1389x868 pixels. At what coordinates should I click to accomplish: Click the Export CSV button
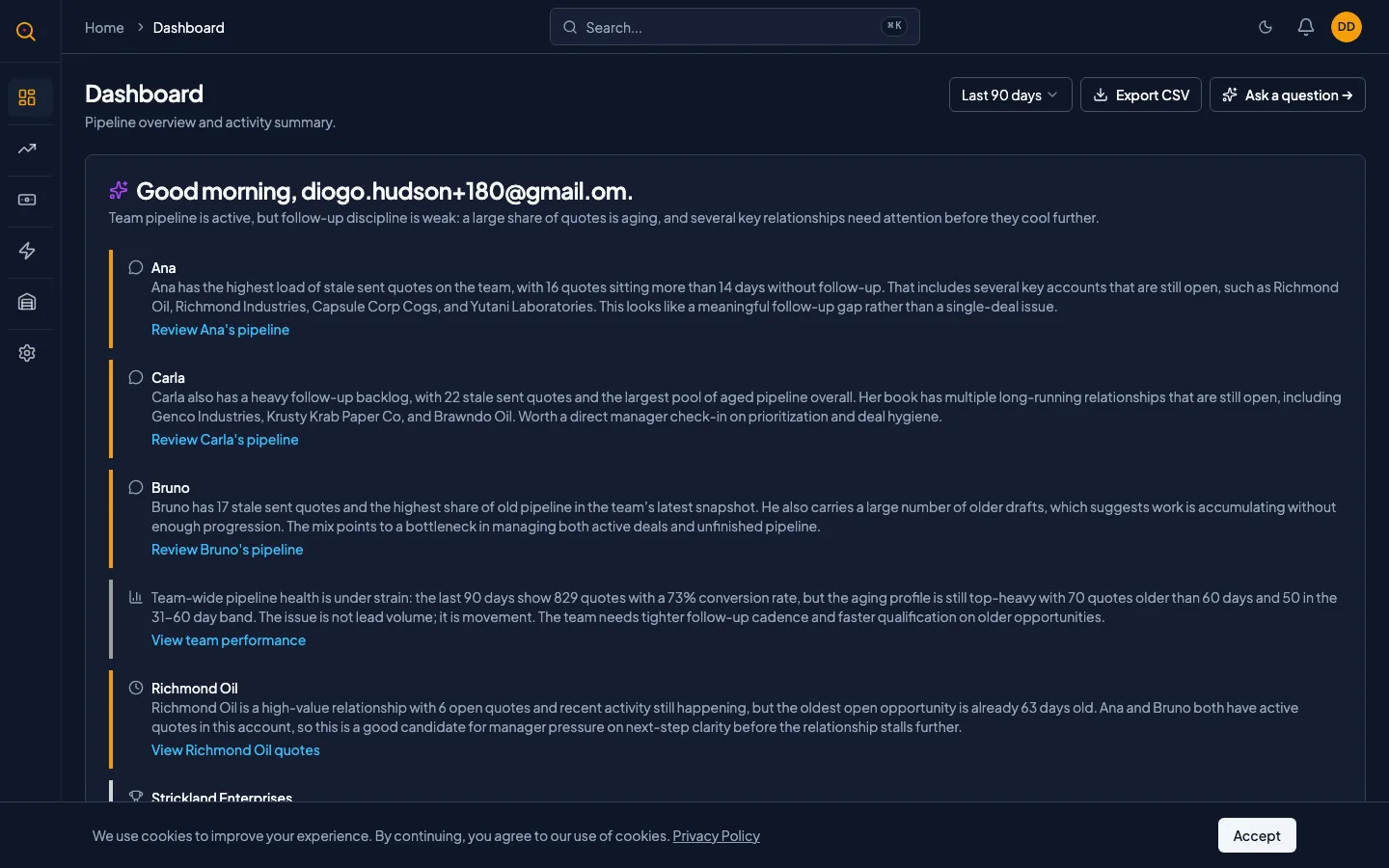point(1141,95)
